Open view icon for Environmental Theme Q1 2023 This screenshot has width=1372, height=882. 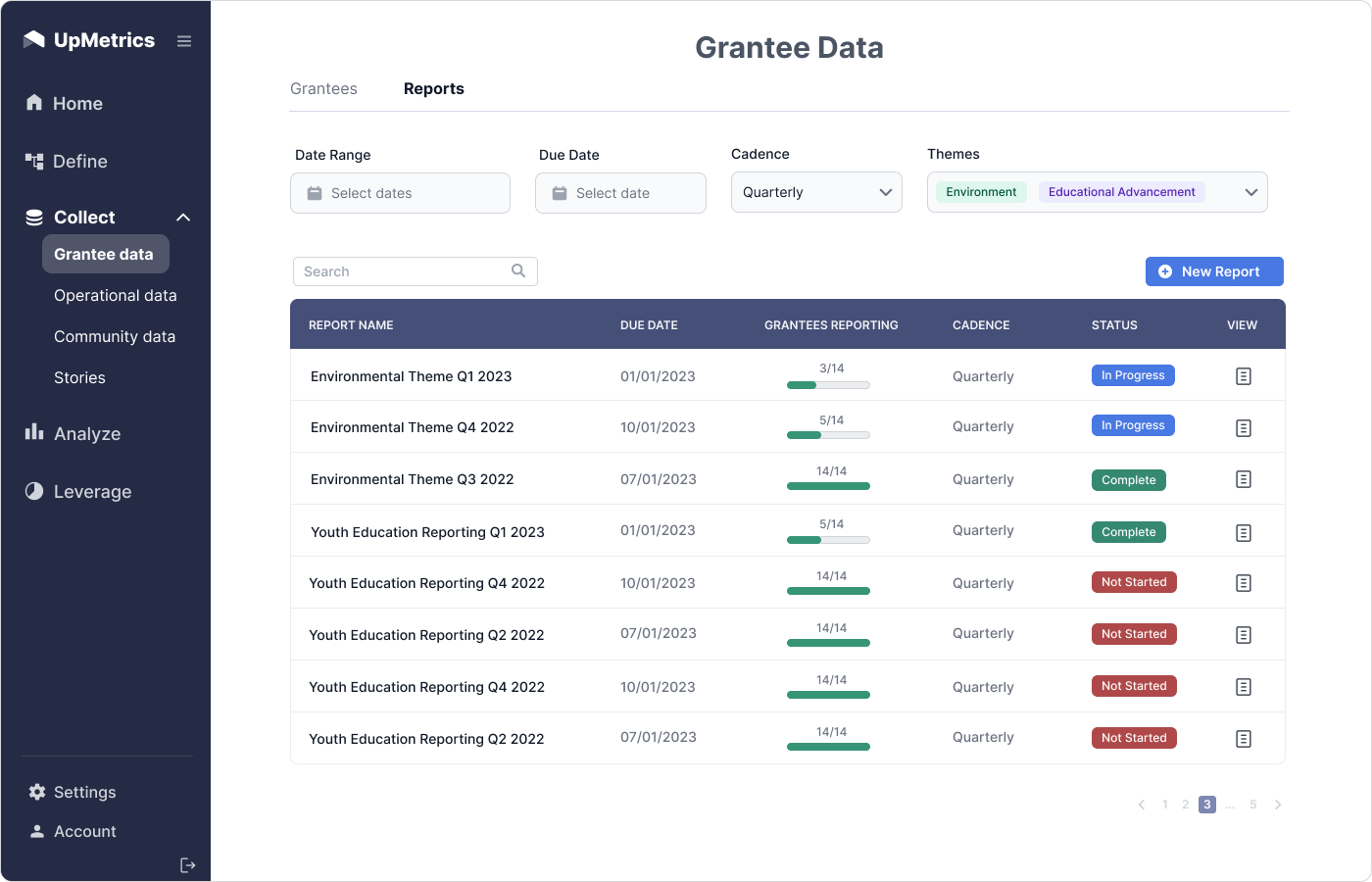pos(1243,376)
